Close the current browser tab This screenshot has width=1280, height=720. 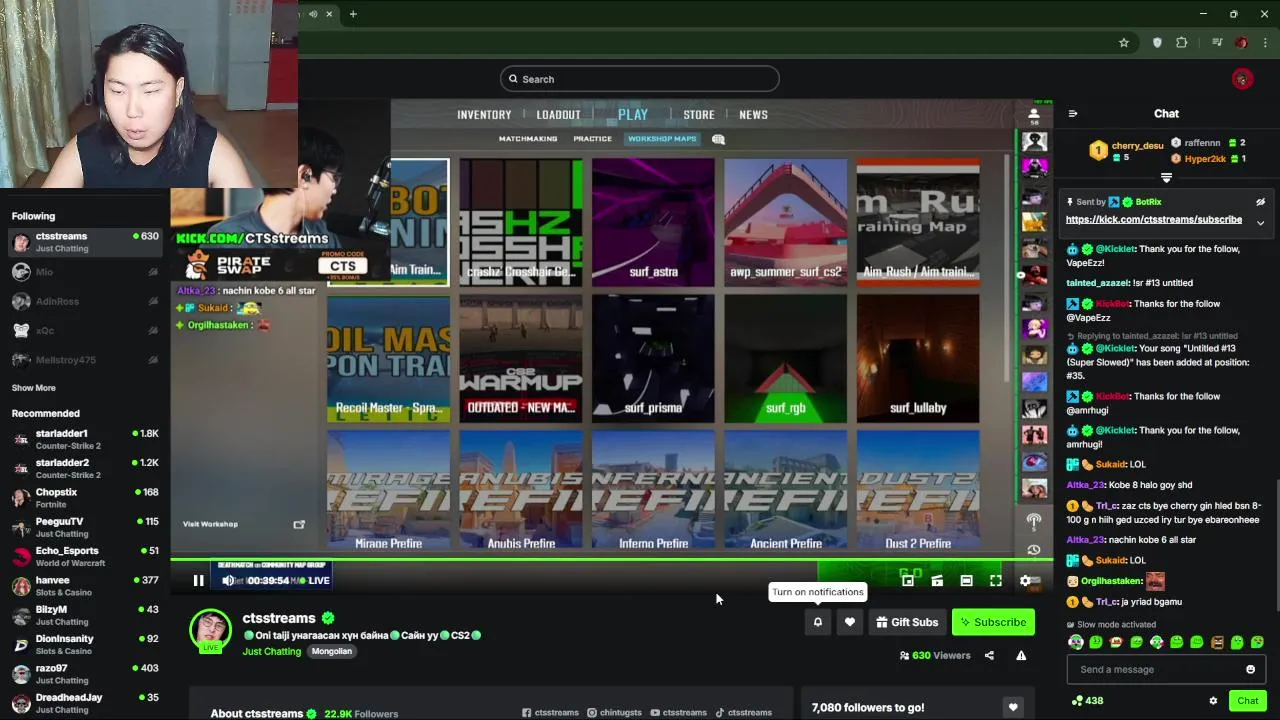pos(329,14)
